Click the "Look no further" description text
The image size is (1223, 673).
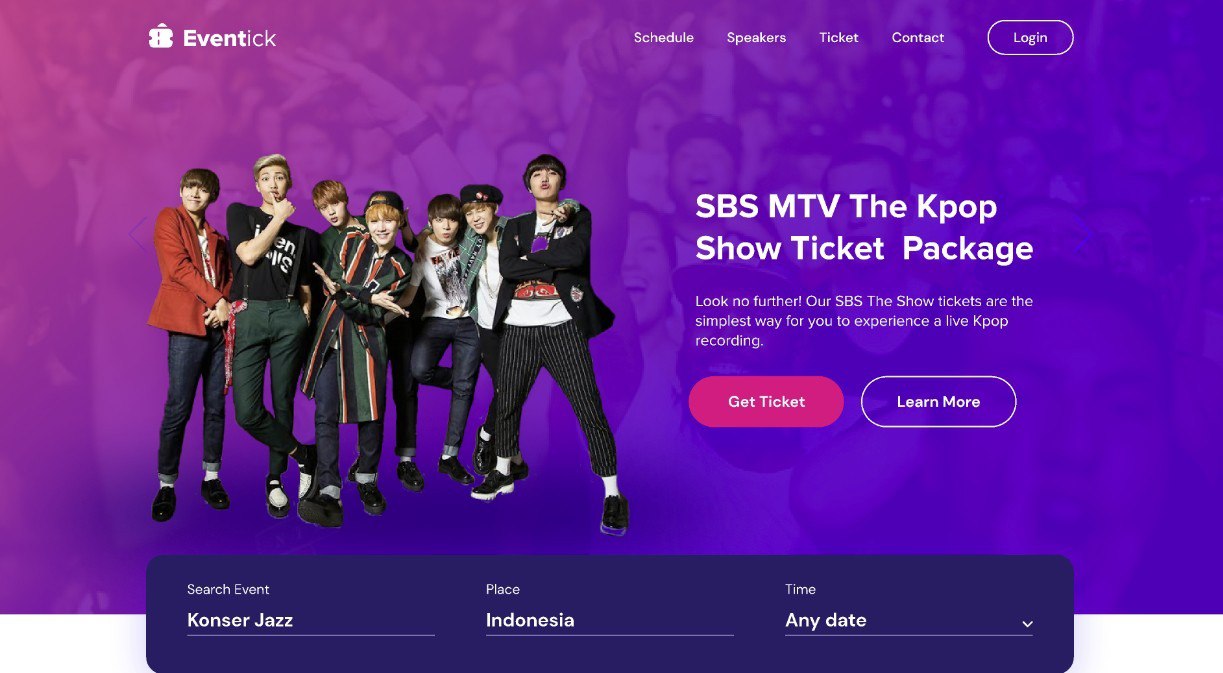[864, 321]
